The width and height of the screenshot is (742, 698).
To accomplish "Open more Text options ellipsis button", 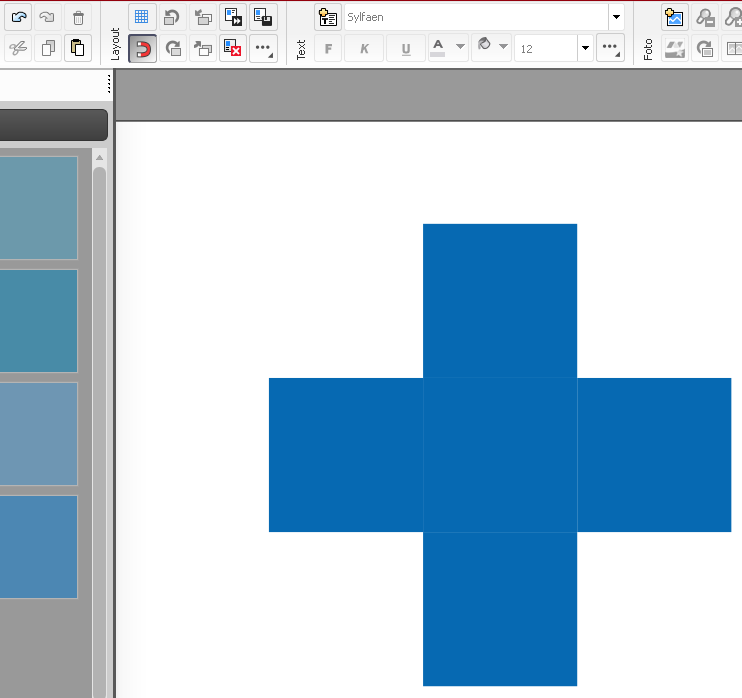I will (610, 48).
